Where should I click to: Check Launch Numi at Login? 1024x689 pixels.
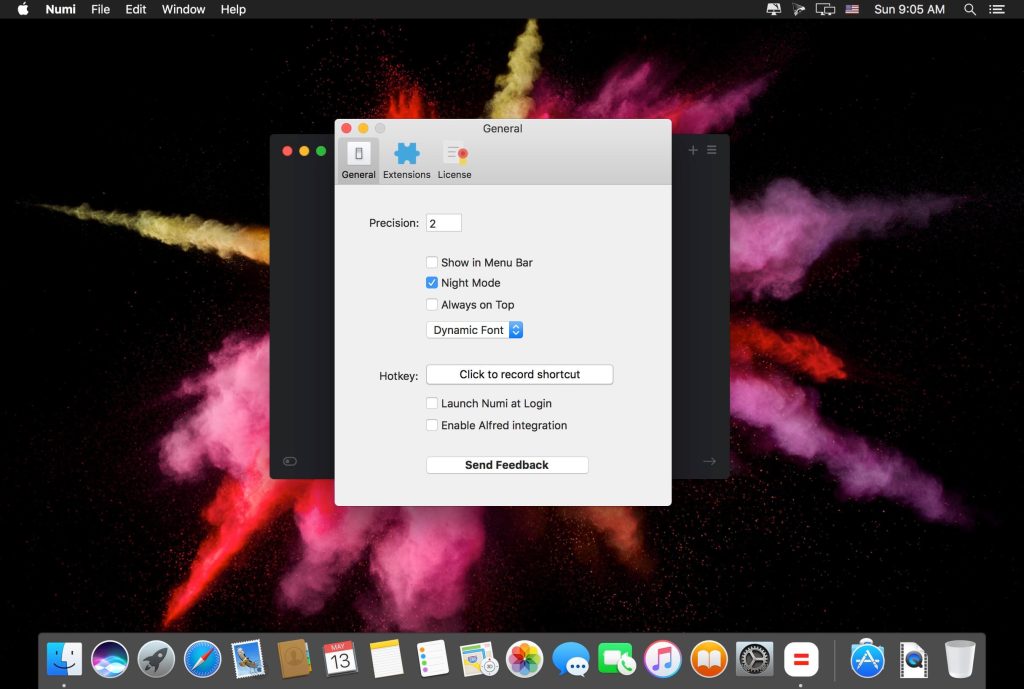(432, 404)
